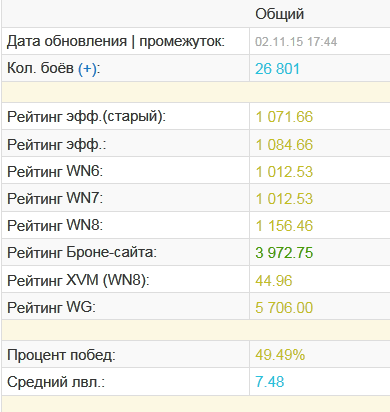Select the Рейтинг WG label

click(51, 307)
